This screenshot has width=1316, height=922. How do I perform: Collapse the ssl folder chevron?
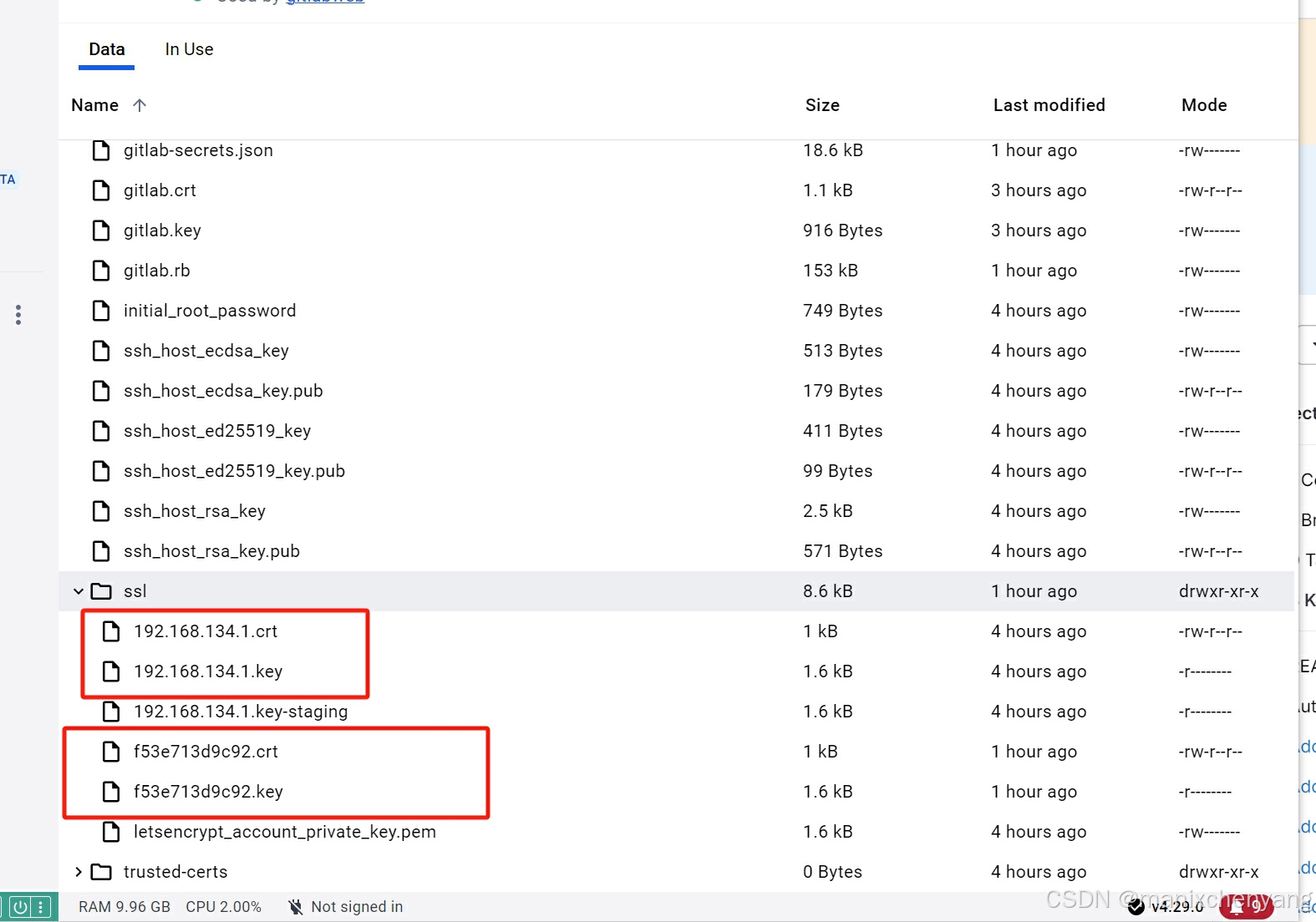(79, 591)
